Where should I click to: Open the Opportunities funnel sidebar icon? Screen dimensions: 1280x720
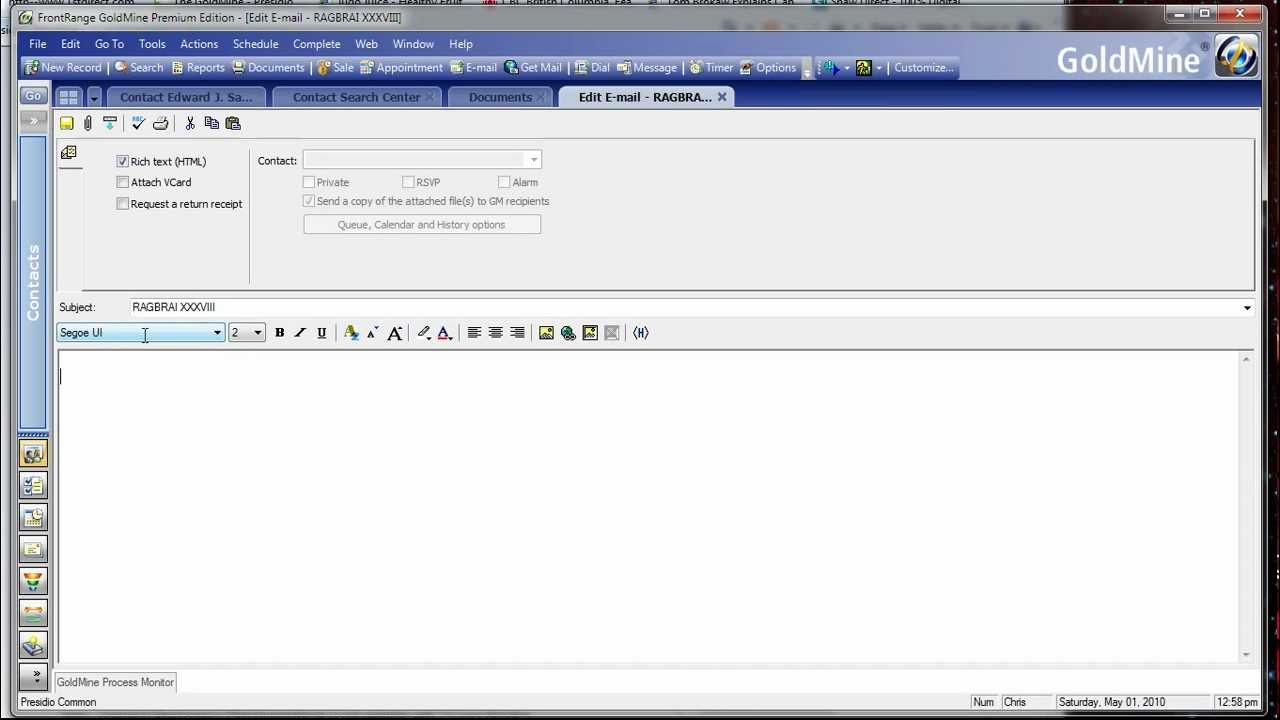[x=33, y=582]
